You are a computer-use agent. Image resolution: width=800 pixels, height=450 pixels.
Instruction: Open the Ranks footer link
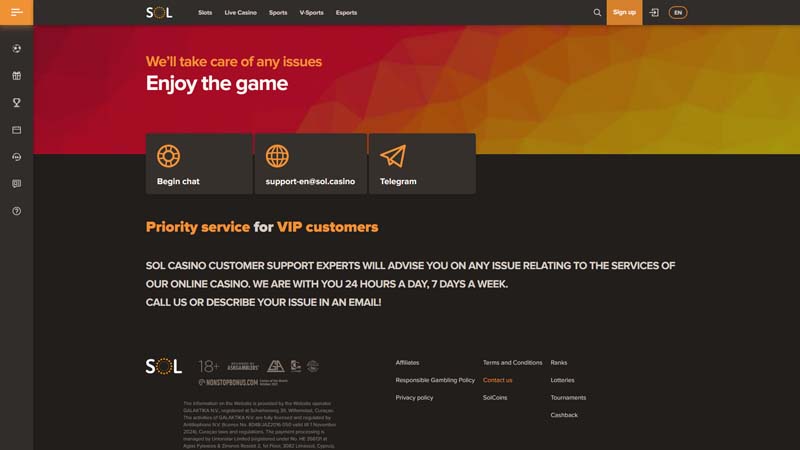pyautogui.click(x=559, y=363)
